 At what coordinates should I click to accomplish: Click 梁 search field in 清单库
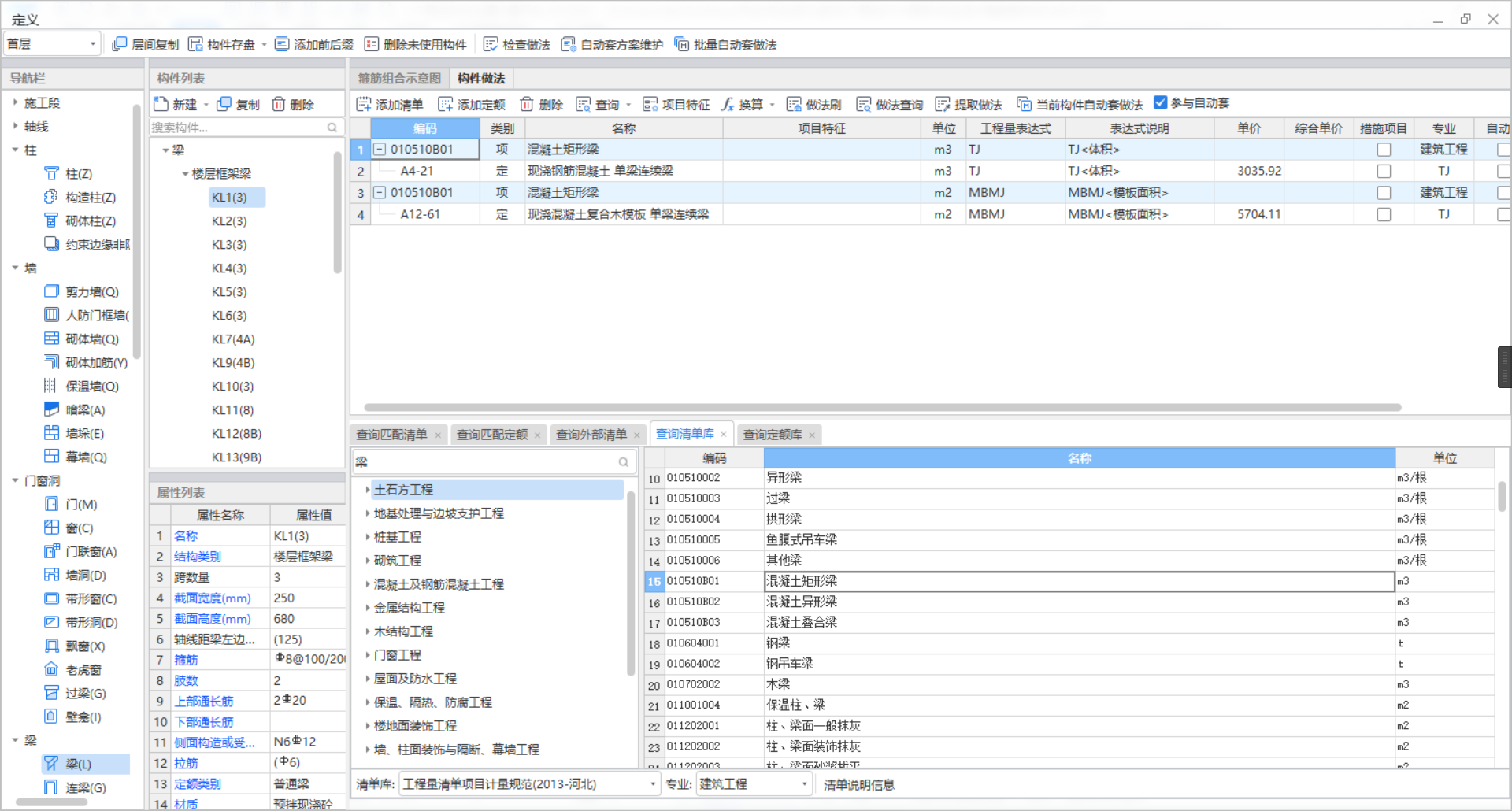484,462
